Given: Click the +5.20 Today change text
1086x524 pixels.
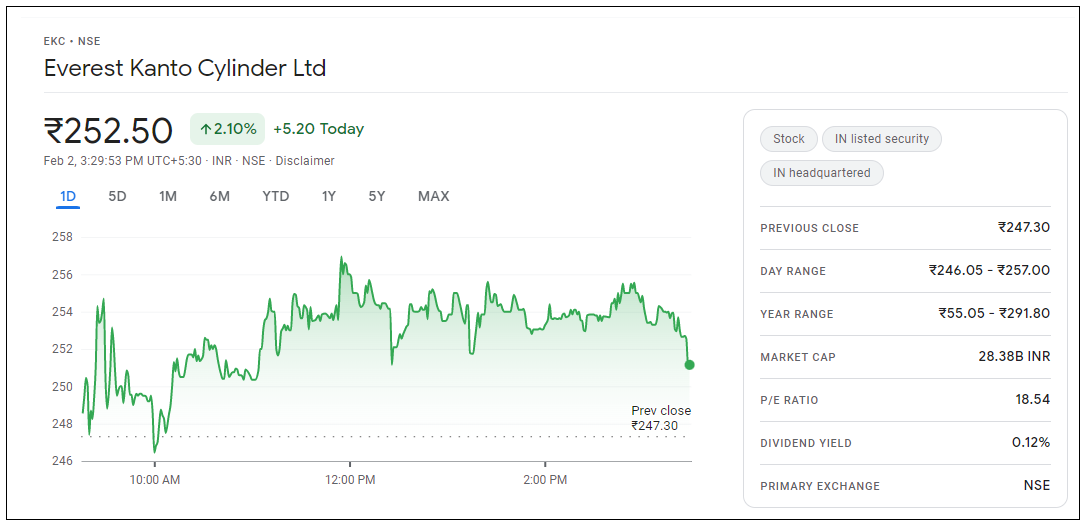Looking at the screenshot, I should click(x=319, y=129).
